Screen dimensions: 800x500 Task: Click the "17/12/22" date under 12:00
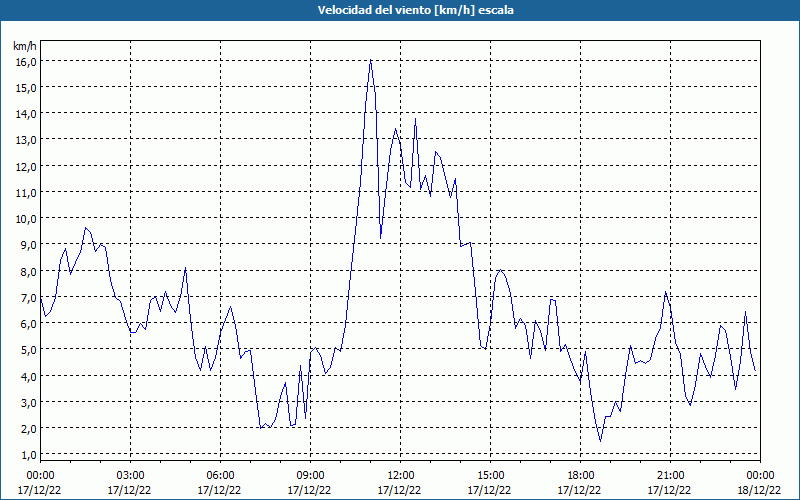399,490
